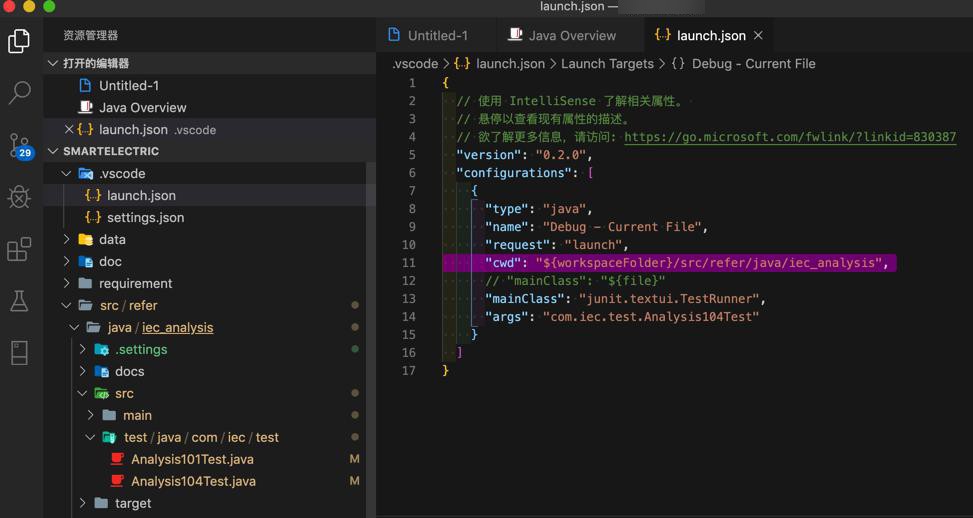Click the requirement folder icon
The width and height of the screenshot is (973, 518).
pyautogui.click(x=86, y=284)
